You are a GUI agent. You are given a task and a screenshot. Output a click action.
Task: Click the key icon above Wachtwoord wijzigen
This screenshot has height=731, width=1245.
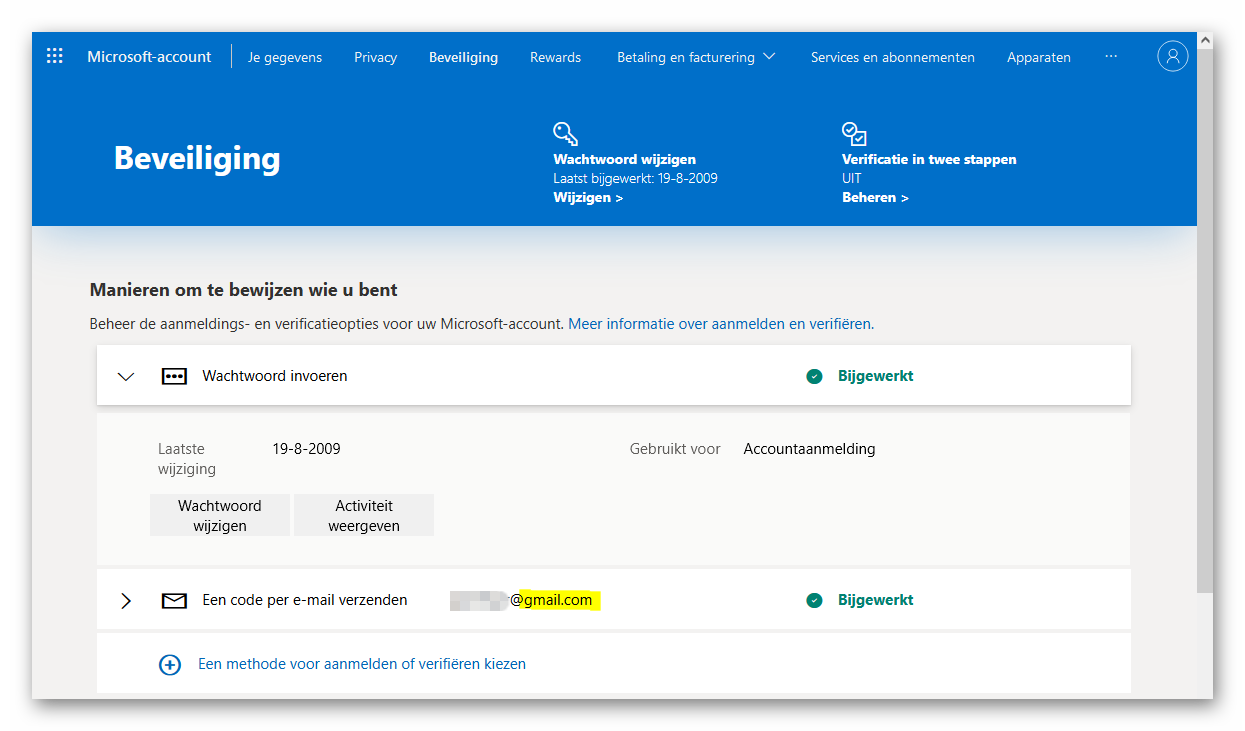(x=565, y=134)
